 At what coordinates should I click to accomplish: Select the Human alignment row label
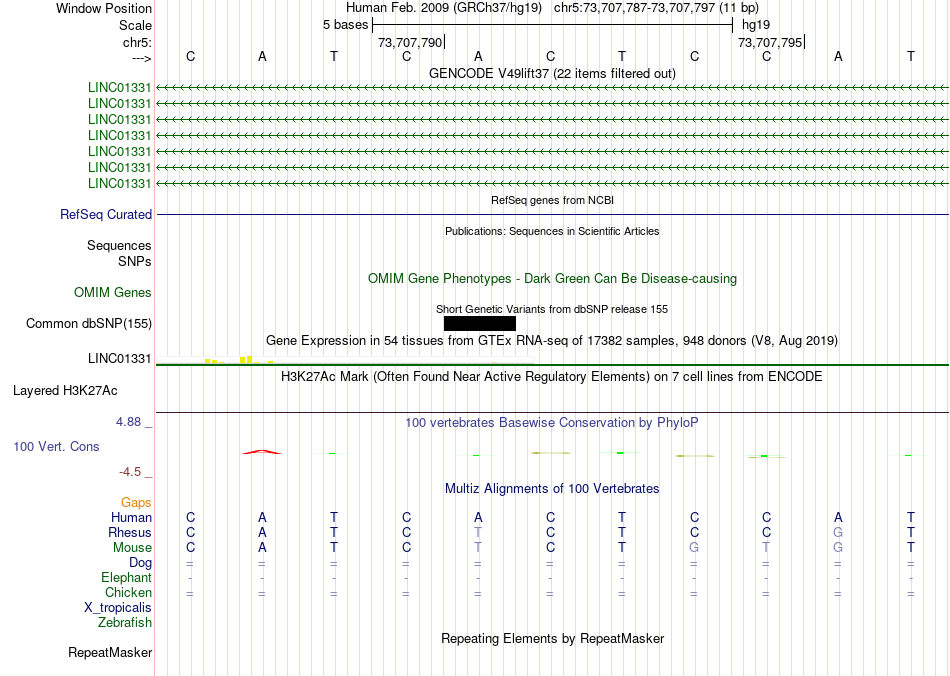pyautogui.click(x=131, y=517)
